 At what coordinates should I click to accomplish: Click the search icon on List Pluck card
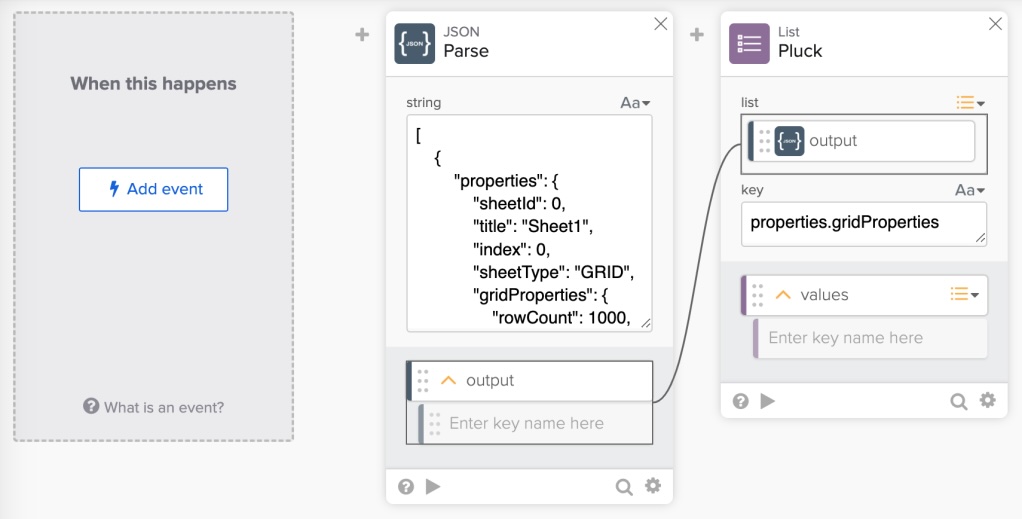[x=958, y=401]
